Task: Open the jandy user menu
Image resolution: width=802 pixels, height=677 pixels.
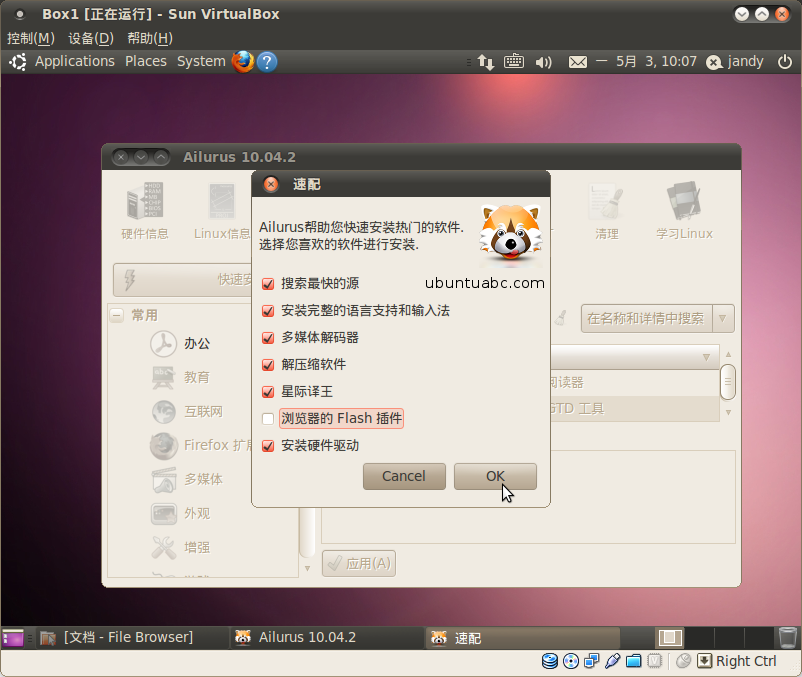Action: [735, 62]
